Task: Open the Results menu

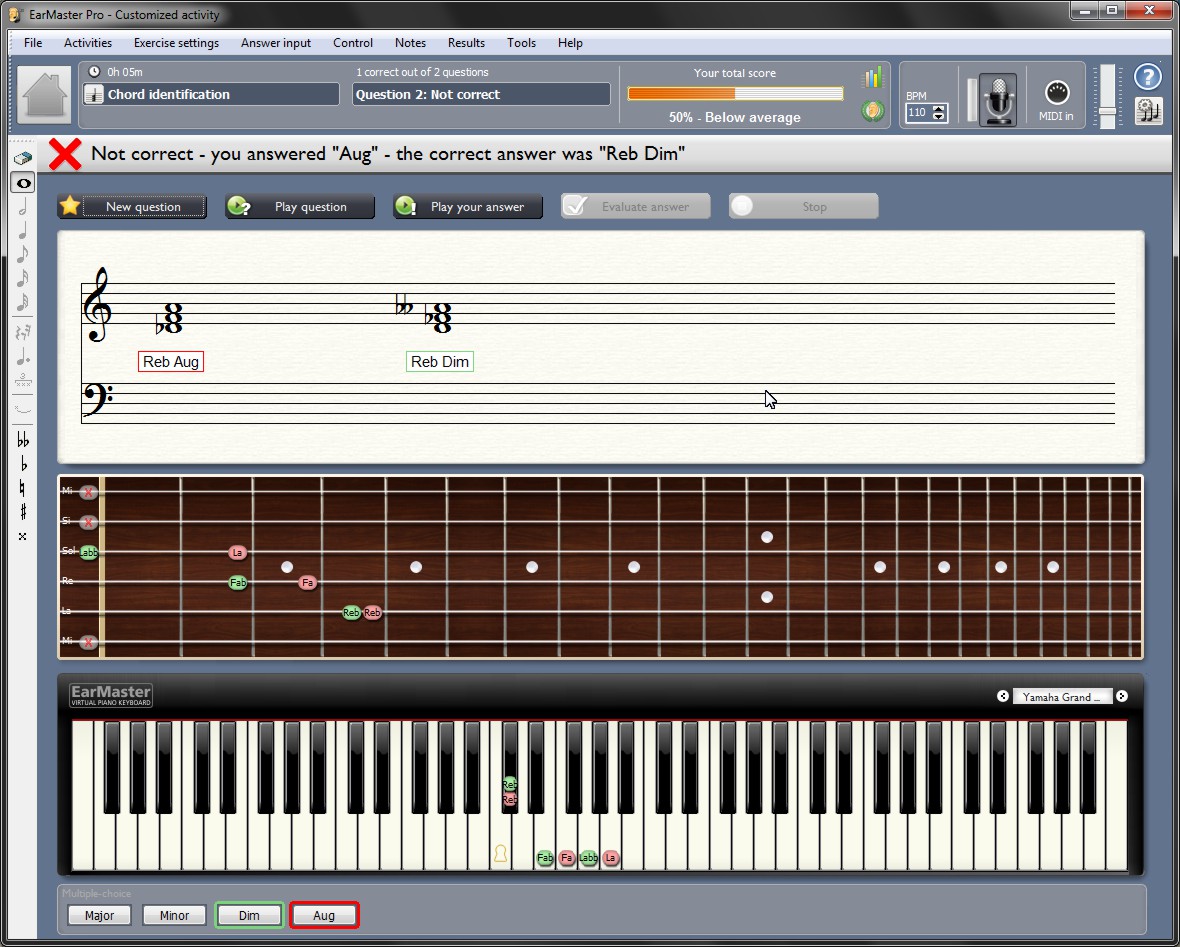Action: pos(466,43)
